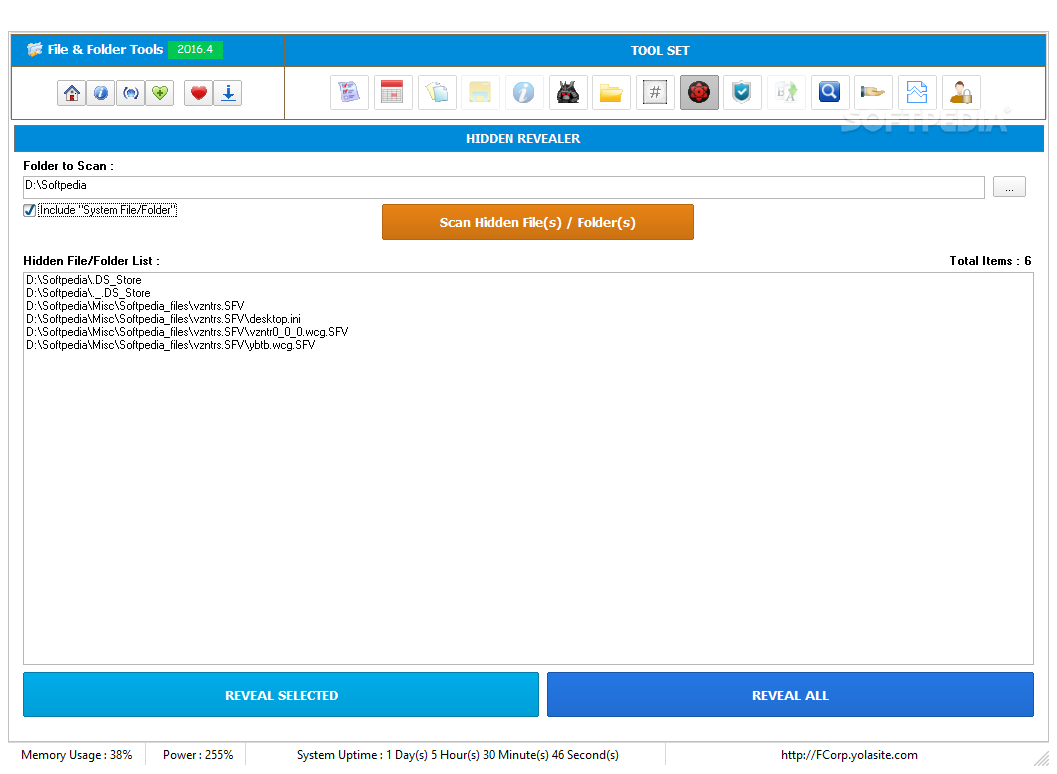Select D:\Softpedia\.DS_Store list entry

pyautogui.click(x=84, y=280)
